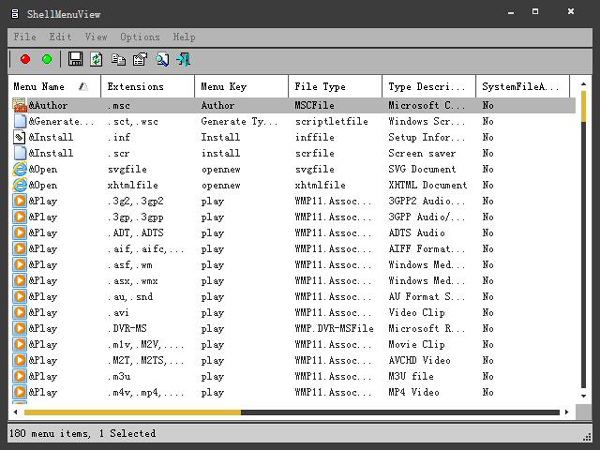Click the Save Selected Items floppy icon
This screenshot has height=450, width=600.
coord(75,59)
